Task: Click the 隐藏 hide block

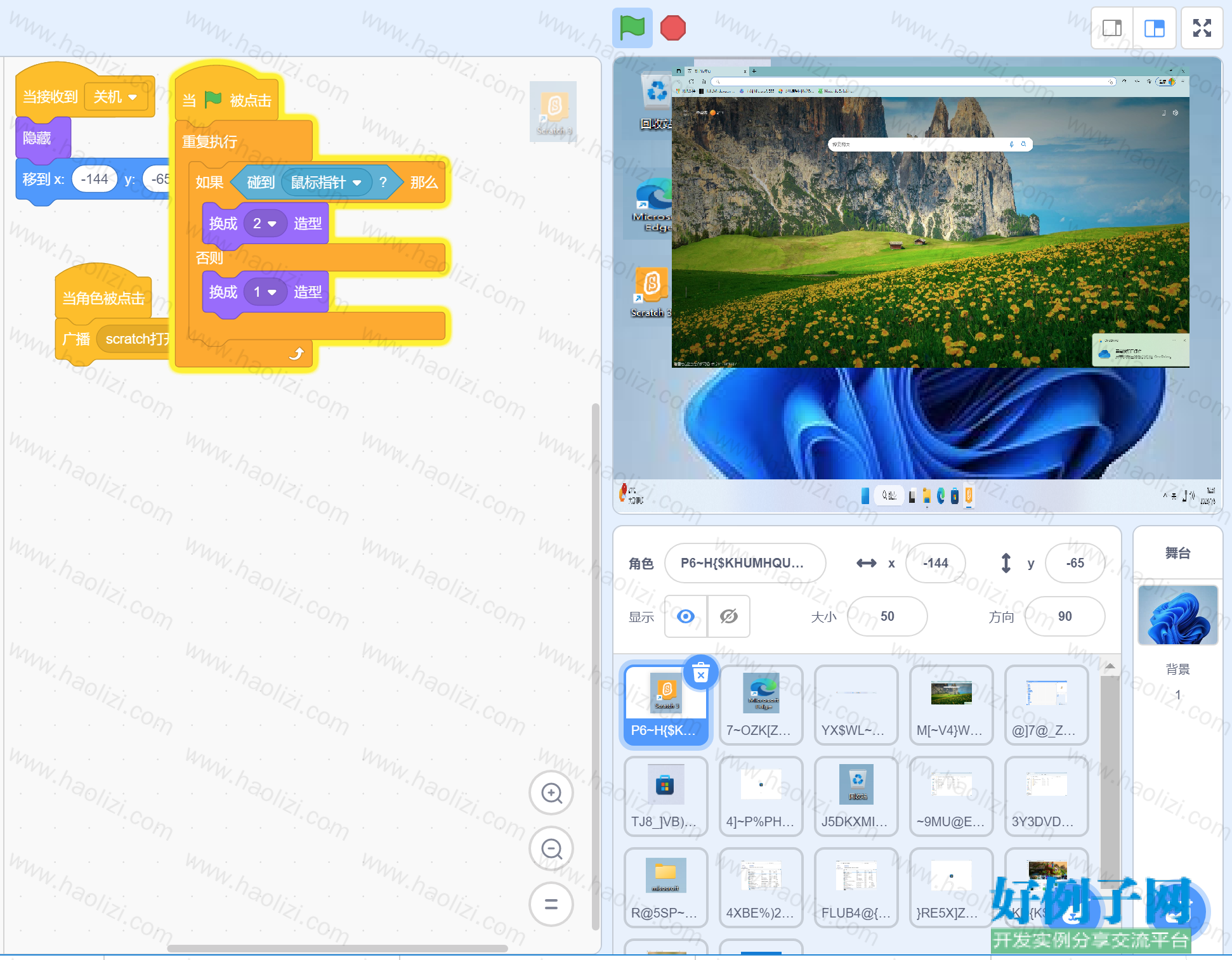Action: [43, 138]
